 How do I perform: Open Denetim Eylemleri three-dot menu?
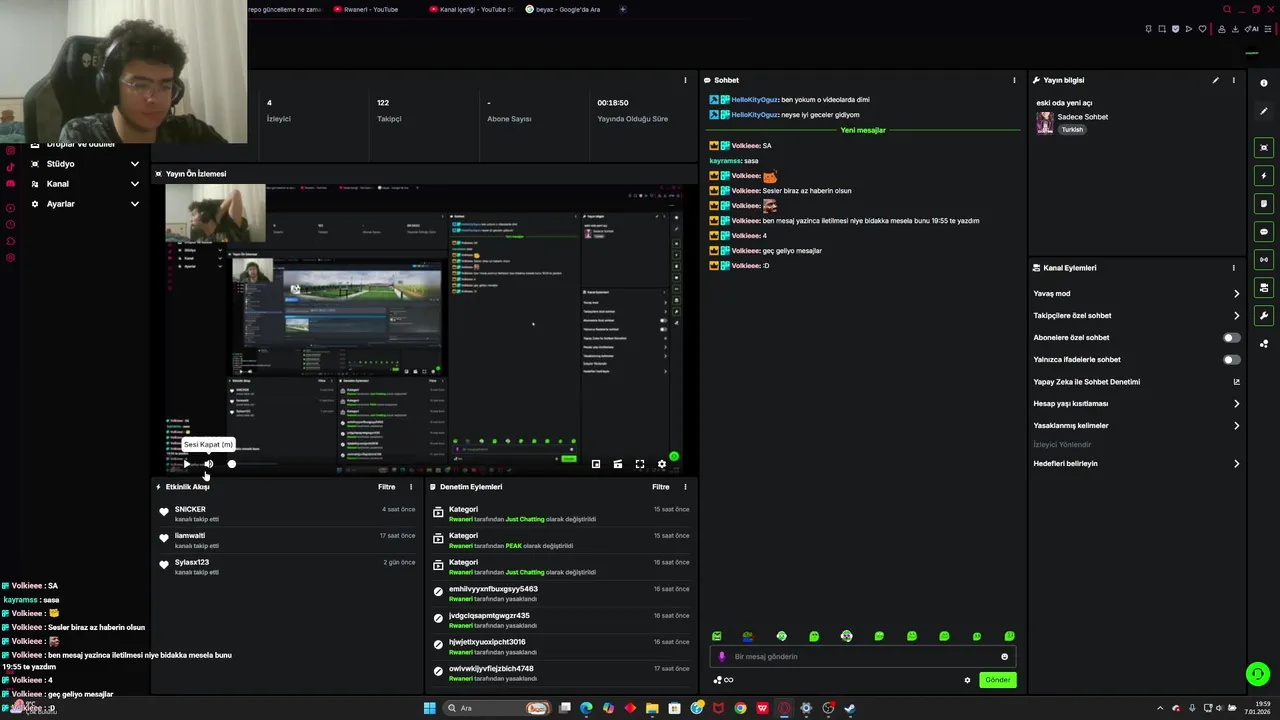[x=685, y=487]
